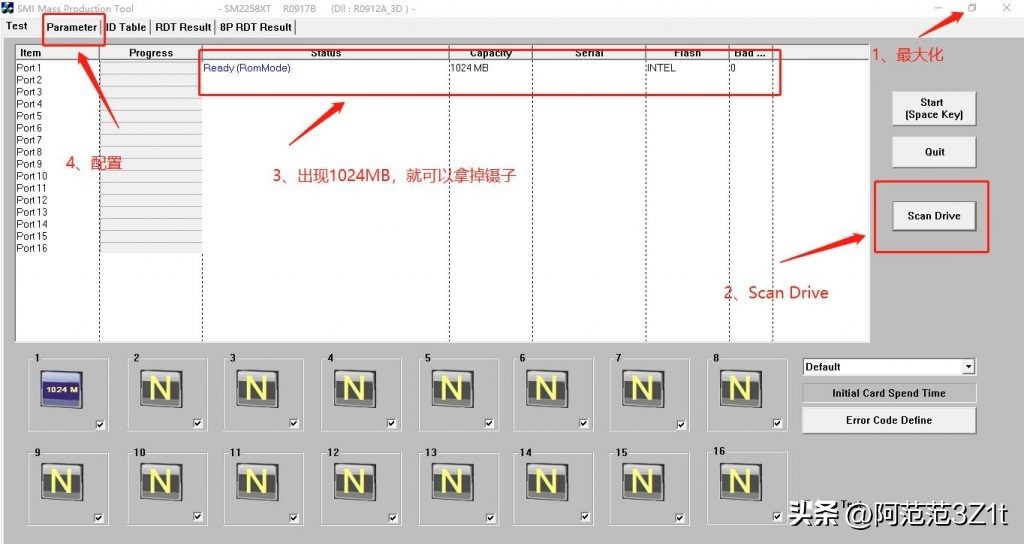The height and width of the screenshot is (544, 1024).
Task: Toggle the checkbox for port 3
Action: 294,423
